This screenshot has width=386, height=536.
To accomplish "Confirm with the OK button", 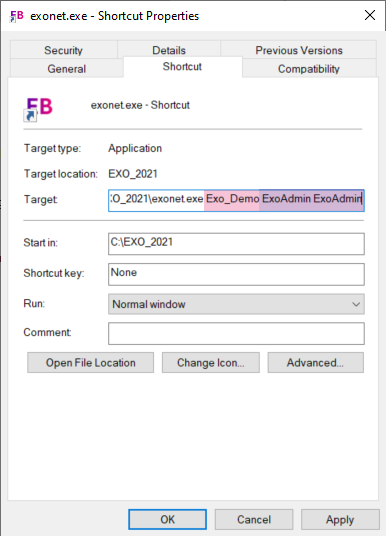I will (x=168, y=520).
